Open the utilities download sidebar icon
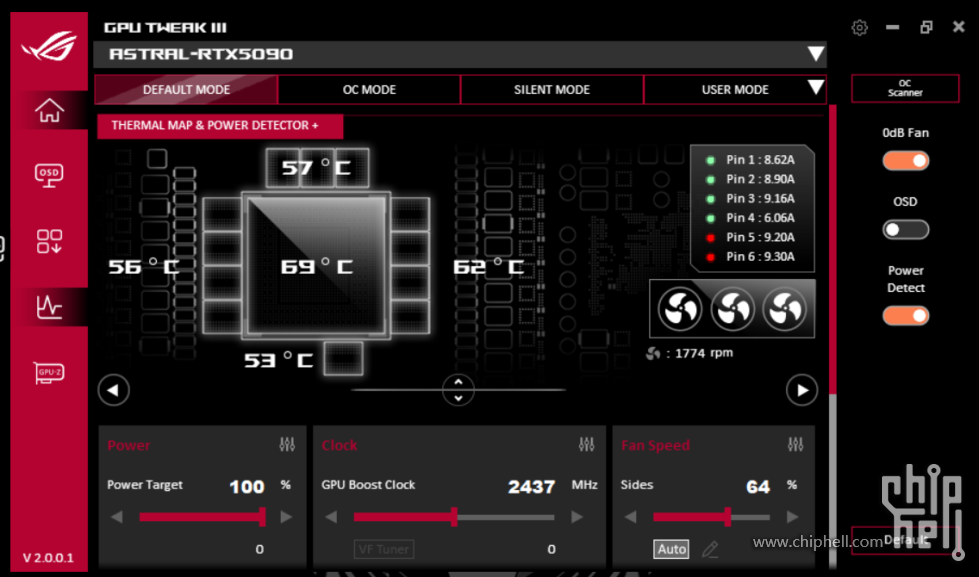 click(x=49, y=241)
